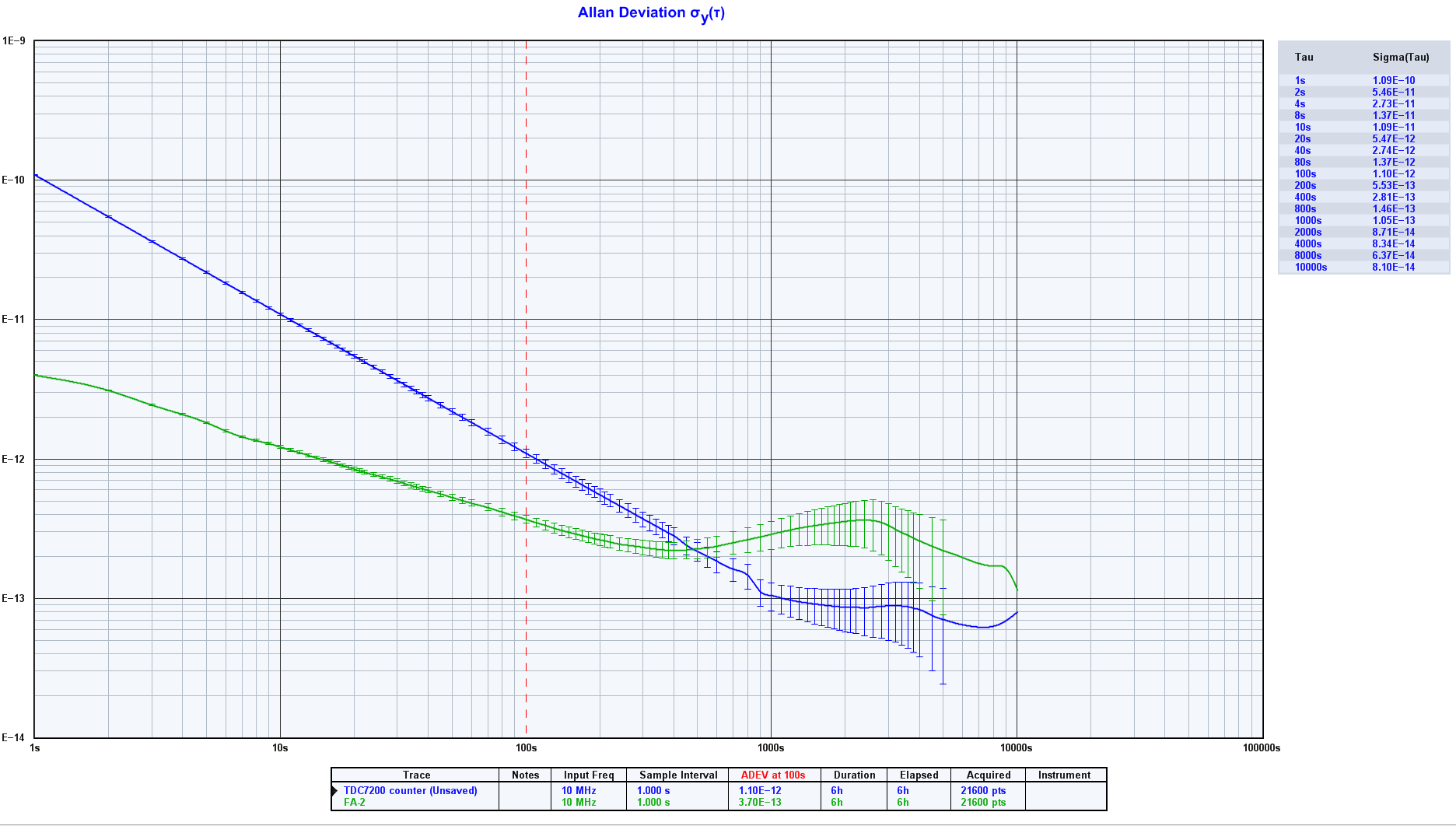Click the Sigma(Tau) column header

coord(1400,57)
